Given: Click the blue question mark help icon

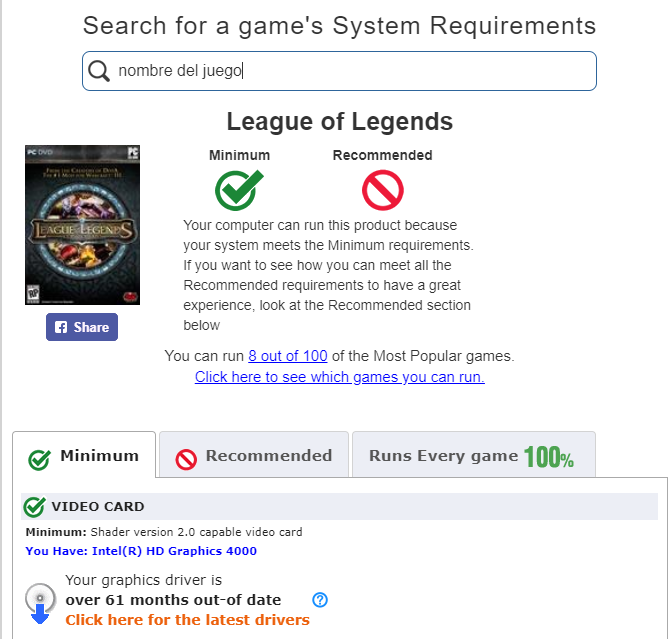Looking at the screenshot, I should pos(320,600).
